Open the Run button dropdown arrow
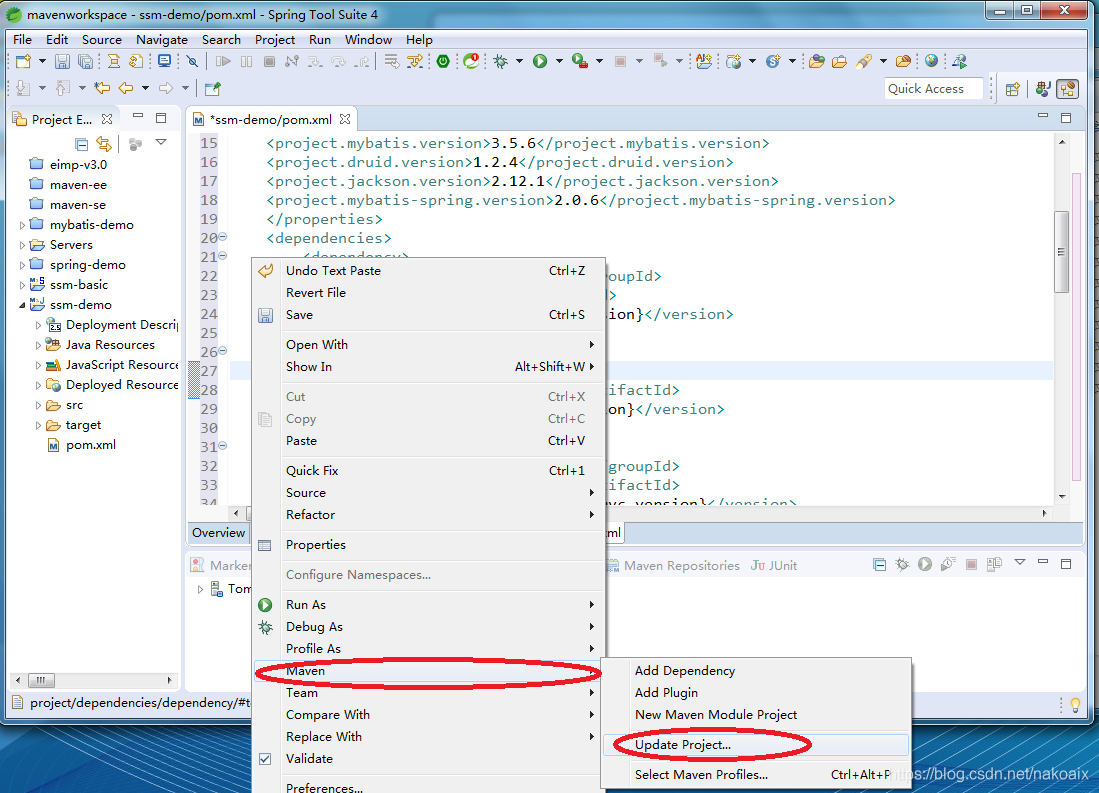 (558, 62)
